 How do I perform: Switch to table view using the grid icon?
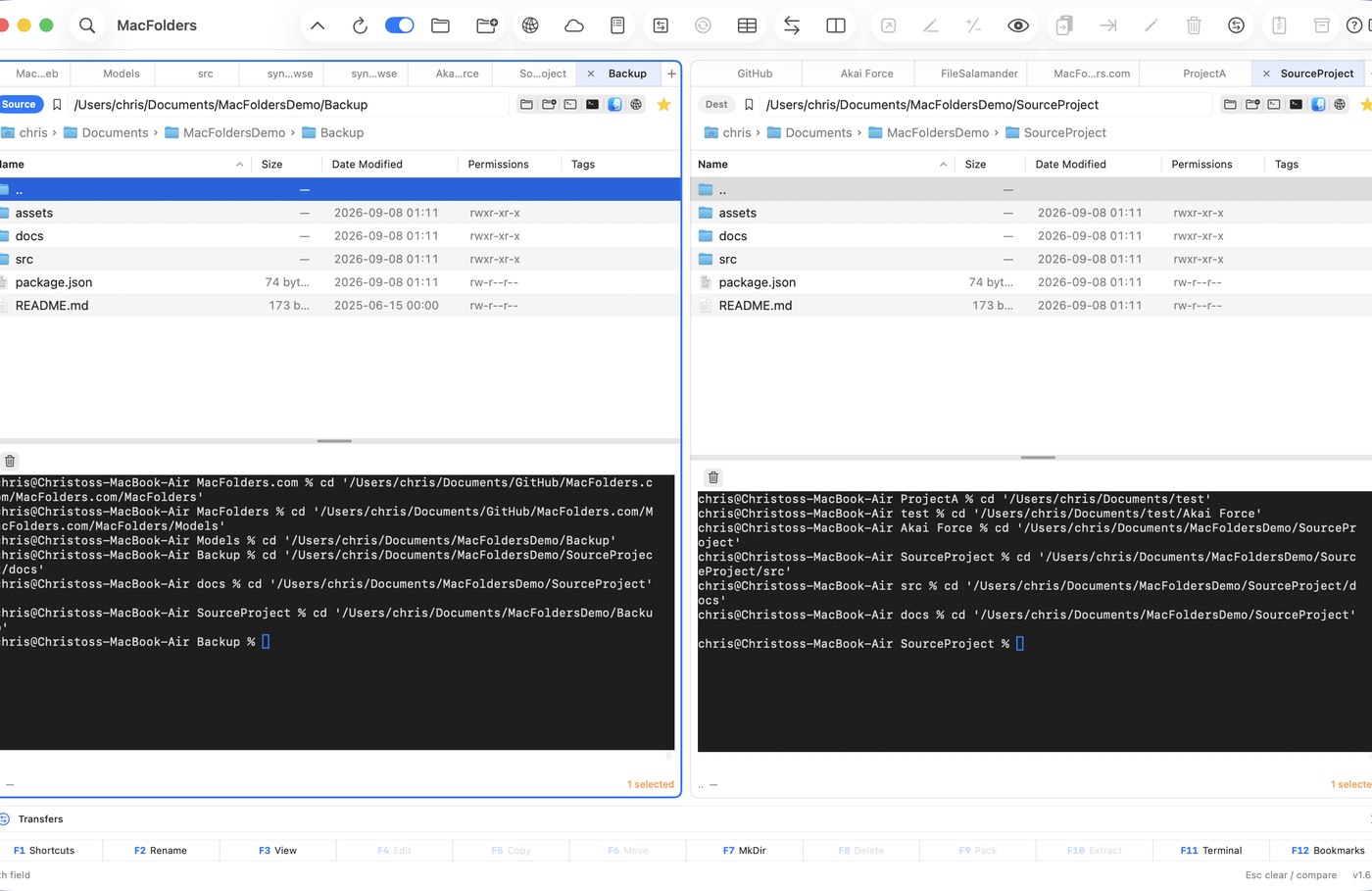coord(747,26)
